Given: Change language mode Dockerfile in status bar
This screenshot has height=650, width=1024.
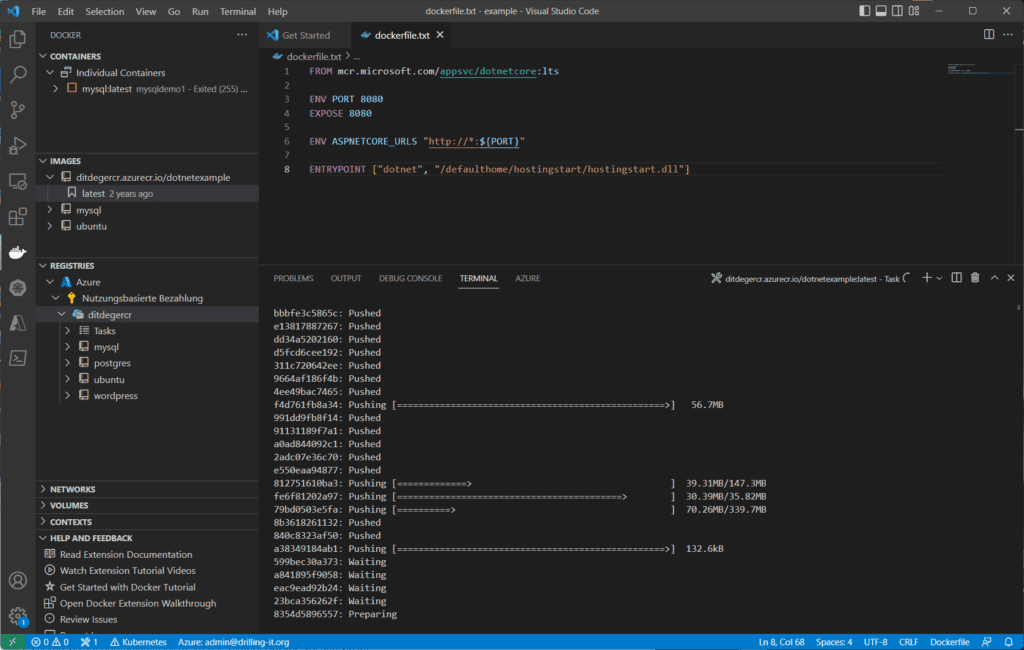Looking at the screenshot, I should (x=949, y=642).
